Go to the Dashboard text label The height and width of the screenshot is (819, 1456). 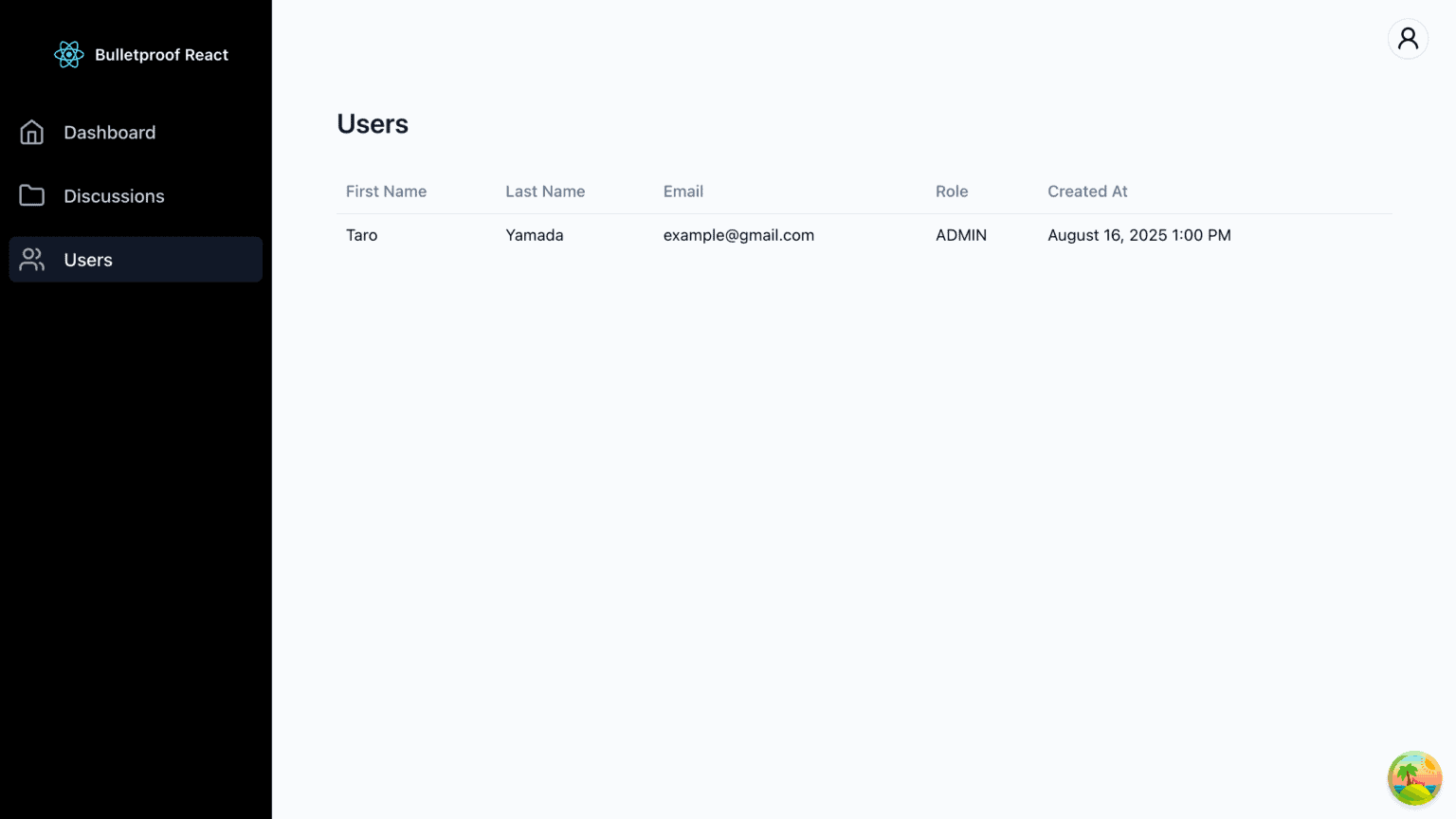[110, 133]
